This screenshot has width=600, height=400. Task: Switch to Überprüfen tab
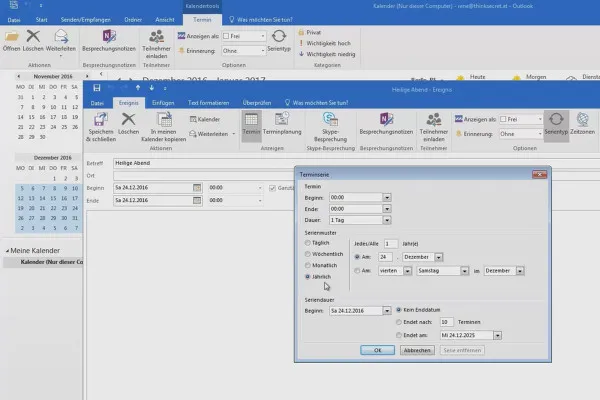pos(257,103)
